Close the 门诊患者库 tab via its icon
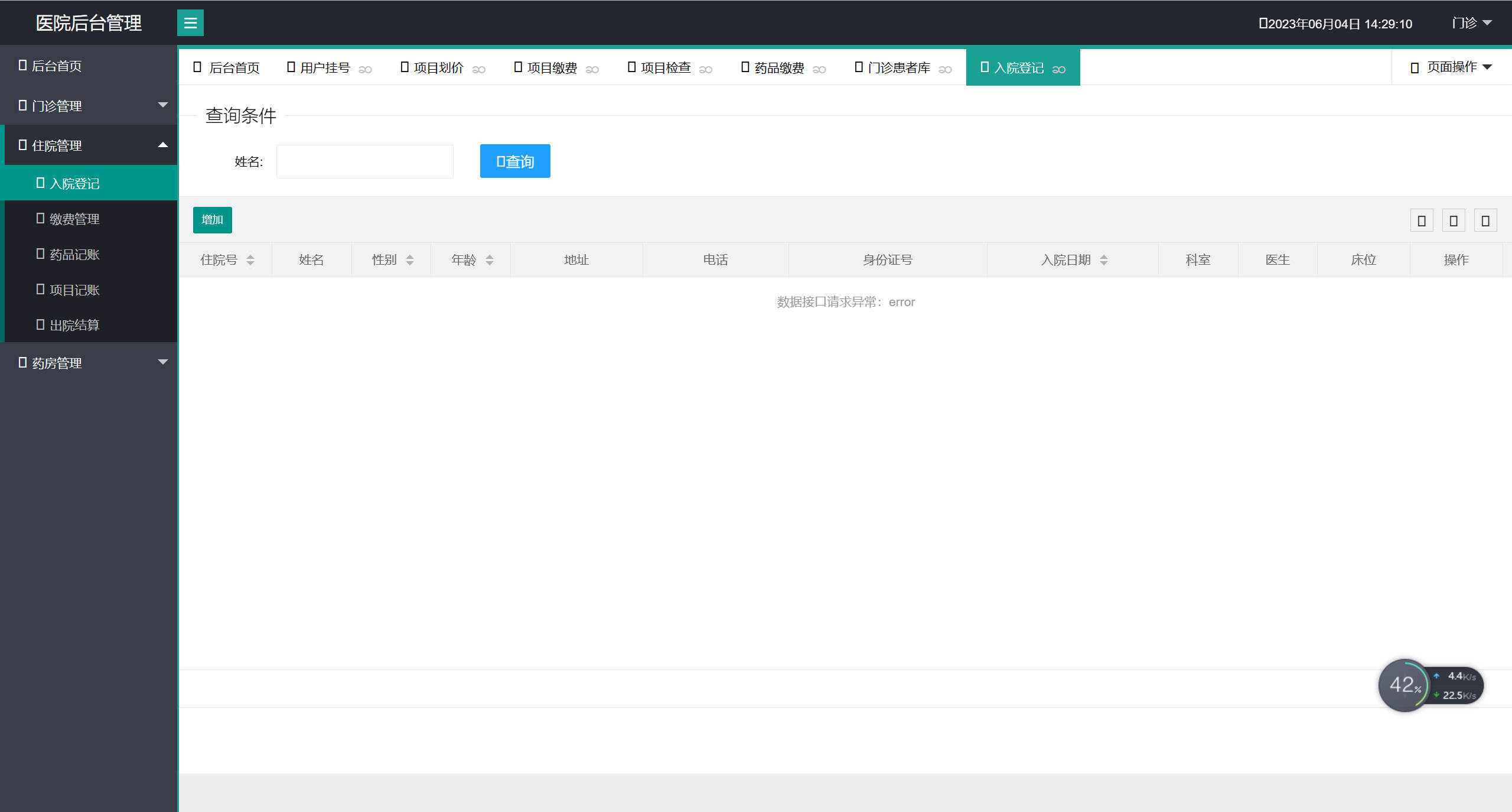This screenshot has height=812, width=1512. point(945,69)
